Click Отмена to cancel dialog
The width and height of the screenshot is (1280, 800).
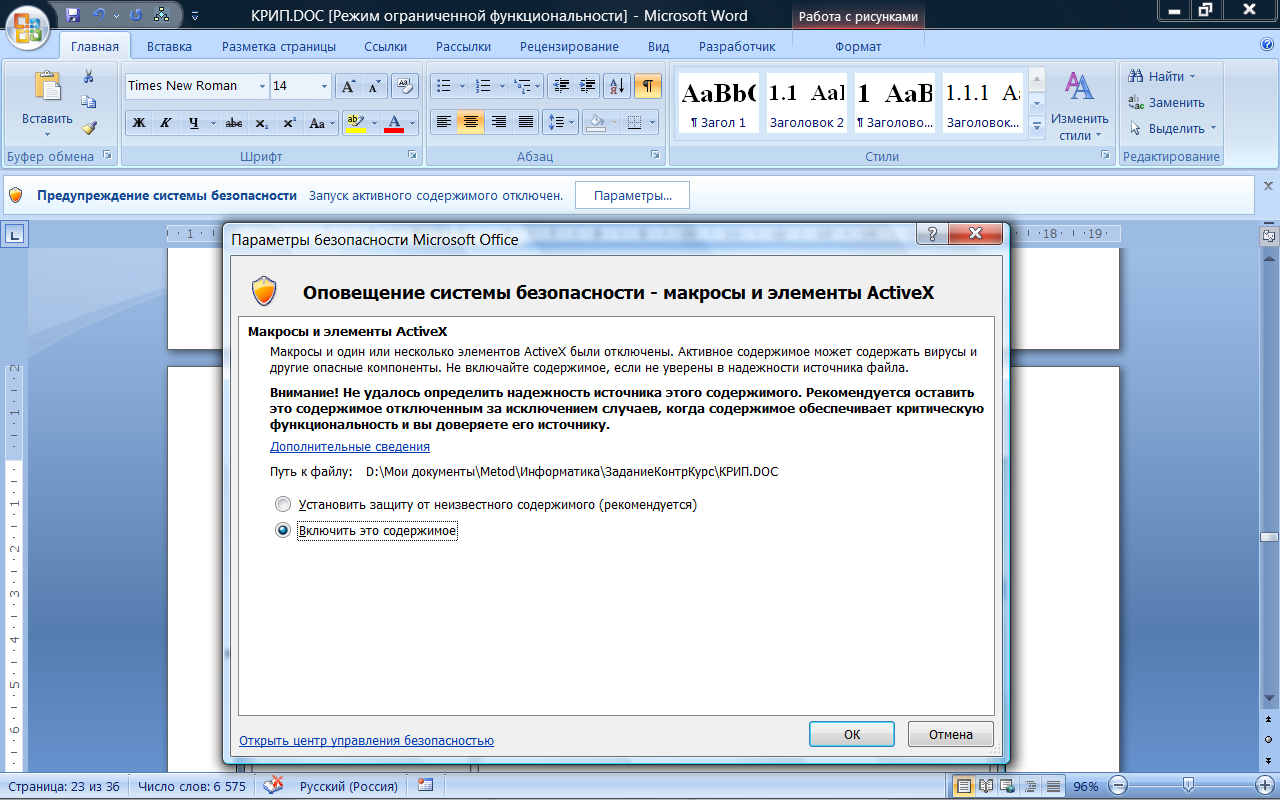[951, 734]
